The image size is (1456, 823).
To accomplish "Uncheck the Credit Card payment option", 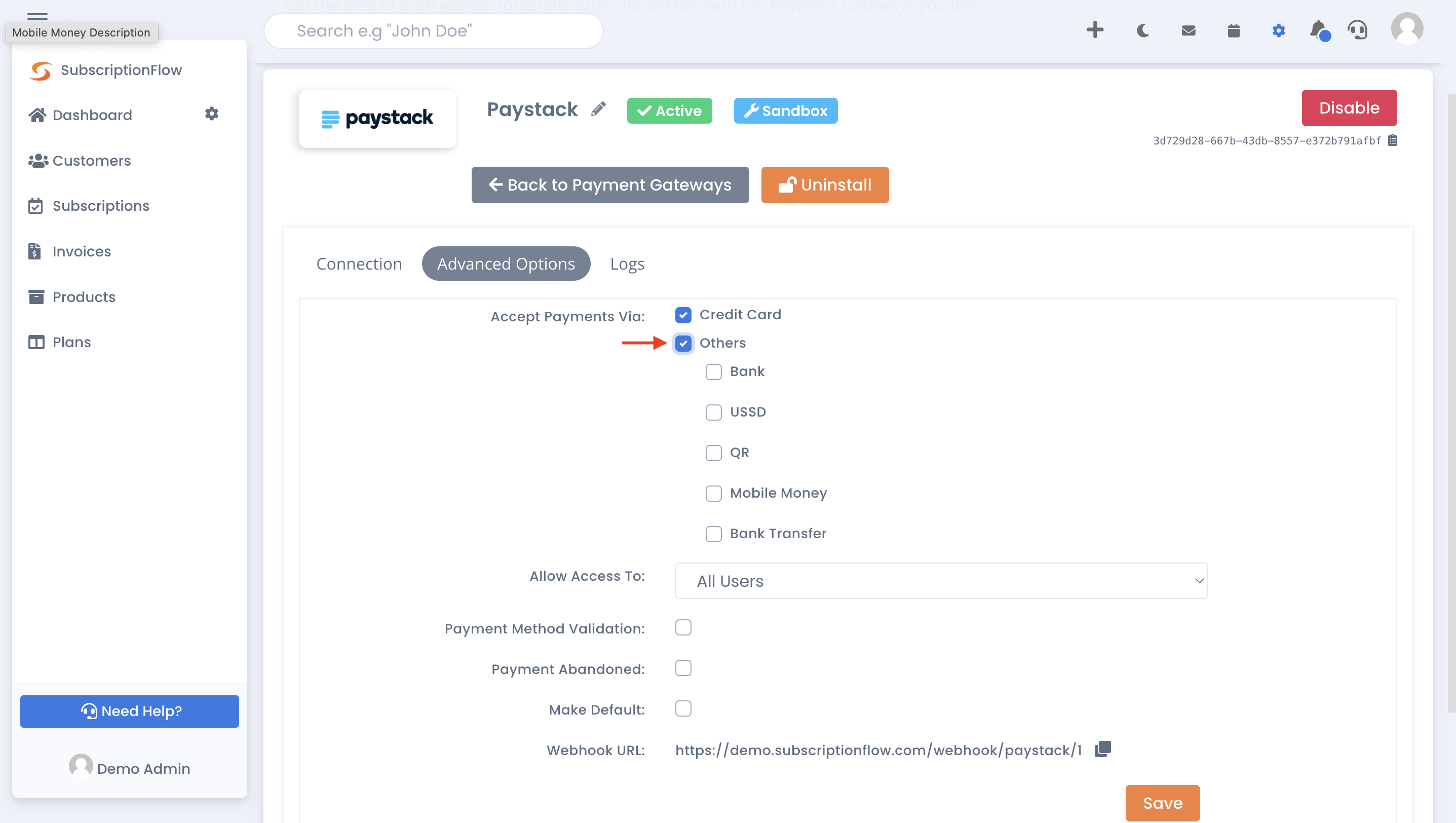I will 683,315.
